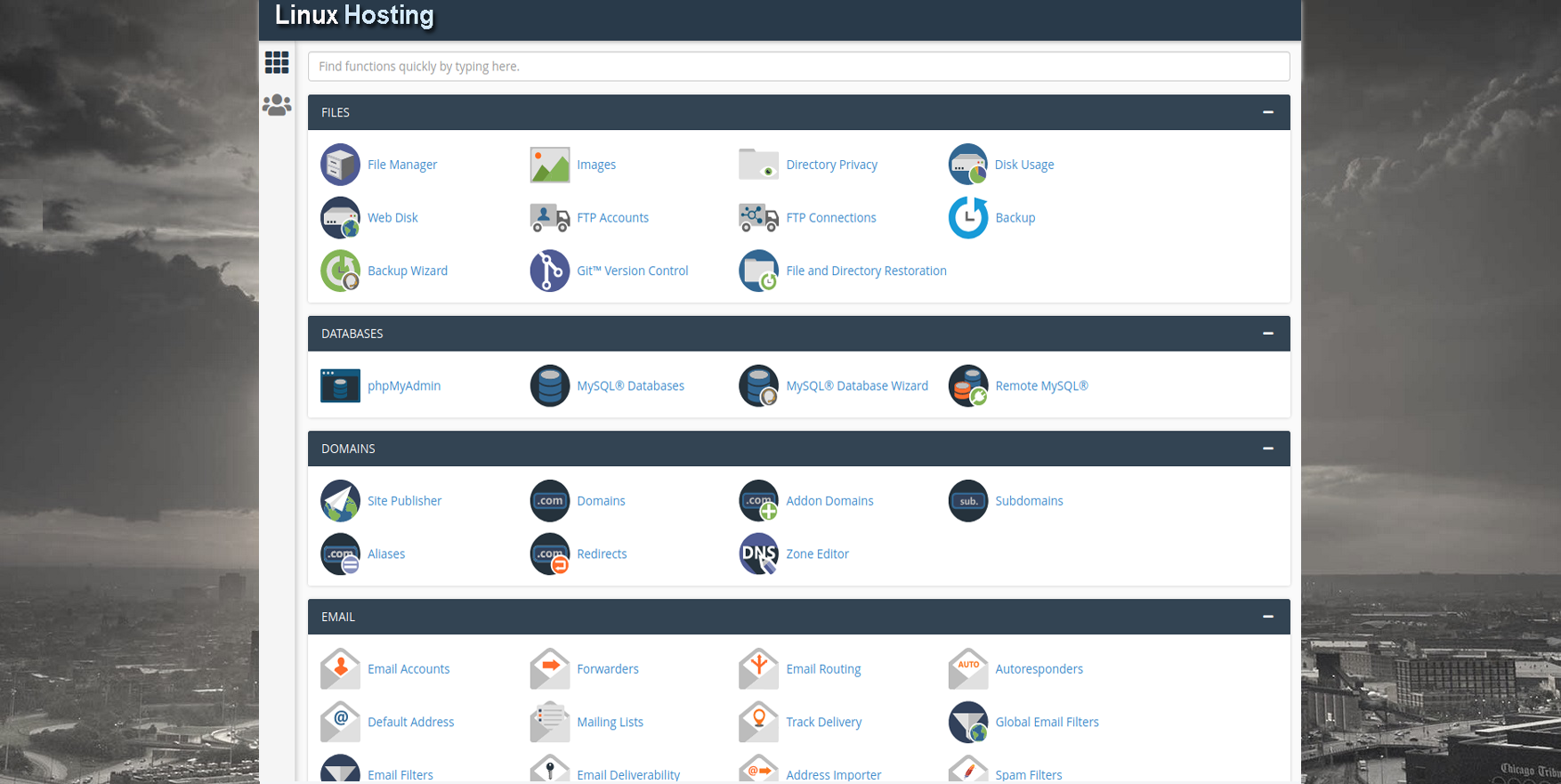This screenshot has width=1561, height=784.
Task: Click the Domains .com icon
Action: click(x=550, y=501)
